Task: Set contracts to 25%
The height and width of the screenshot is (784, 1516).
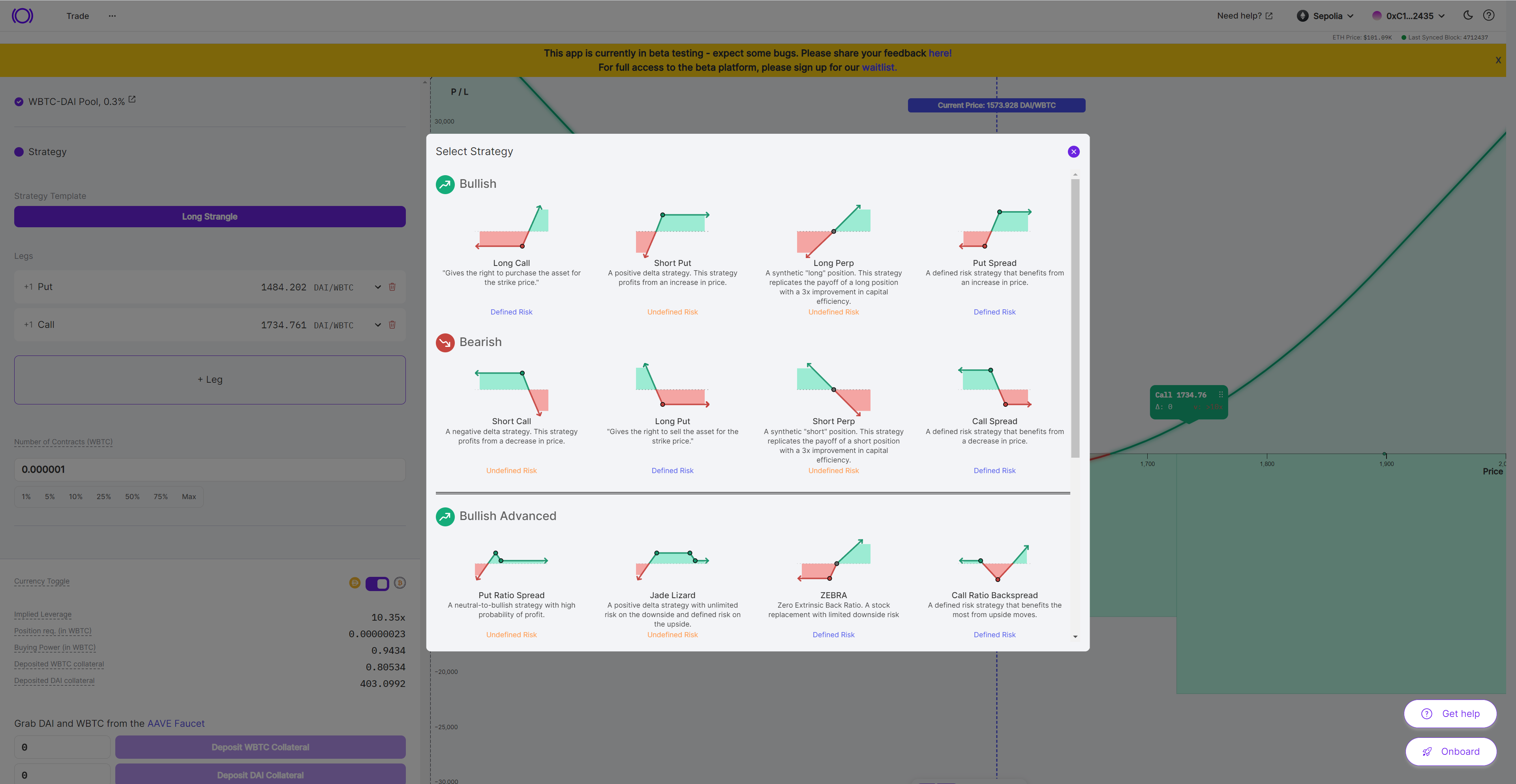Action: pos(103,496)
